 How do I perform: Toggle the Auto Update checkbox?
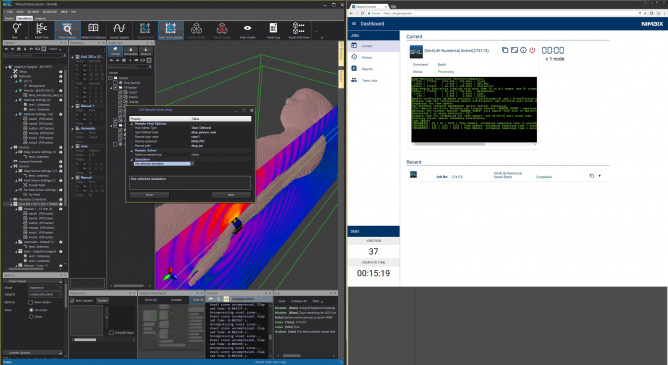click(x=72, y=300)
